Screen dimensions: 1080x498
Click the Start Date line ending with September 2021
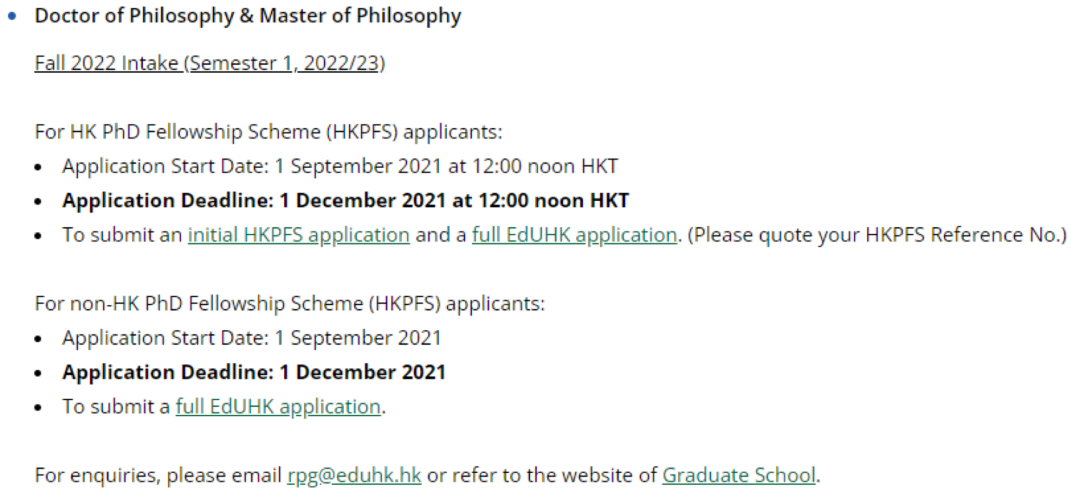(251, 338)
